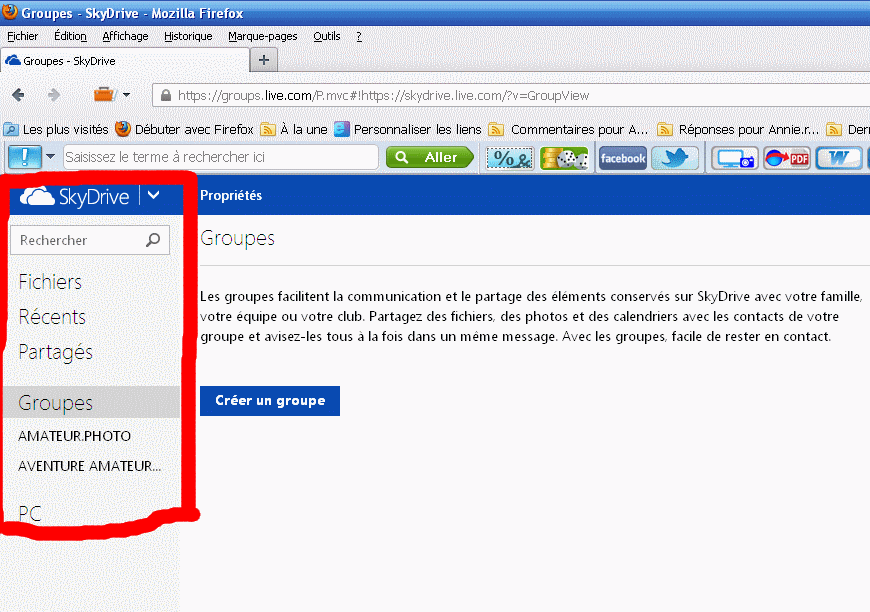This screenshot has width=870, height=612.
Task: Open the Historique menu
Action: [188, 36]
